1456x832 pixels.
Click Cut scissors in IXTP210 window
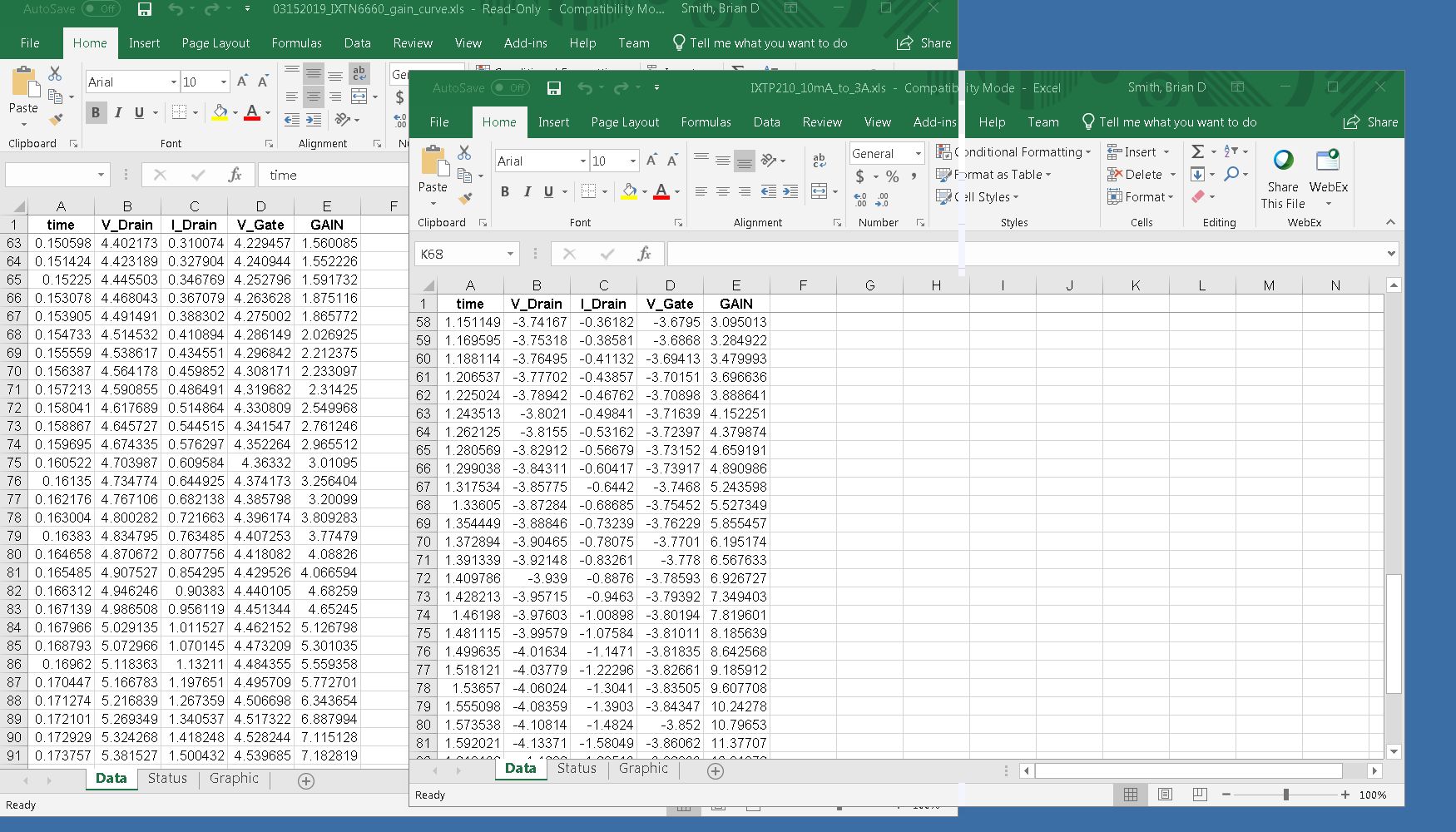[x=464, y=152]
